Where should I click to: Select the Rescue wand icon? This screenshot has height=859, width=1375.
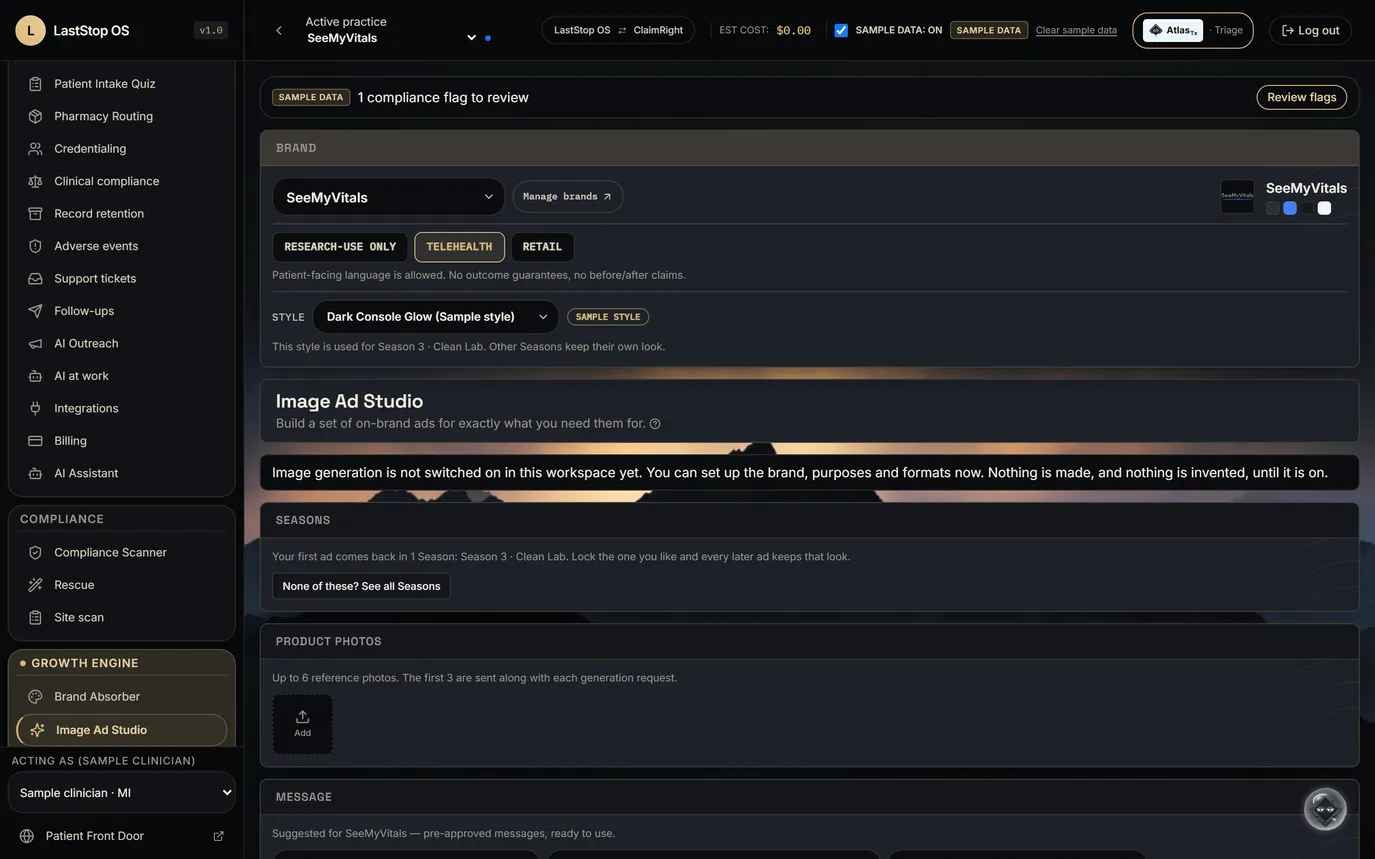(x=35, y=585)
